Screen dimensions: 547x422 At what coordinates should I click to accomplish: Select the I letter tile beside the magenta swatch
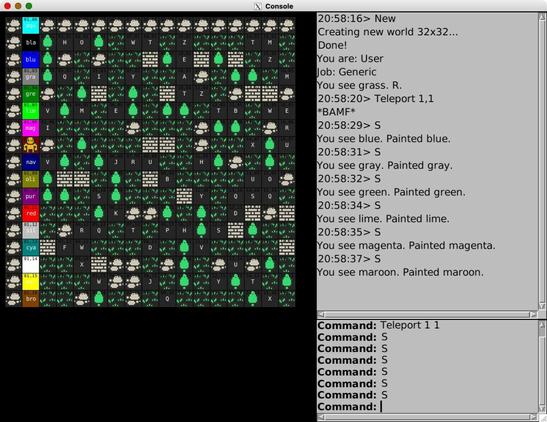(x=48, y=128)
